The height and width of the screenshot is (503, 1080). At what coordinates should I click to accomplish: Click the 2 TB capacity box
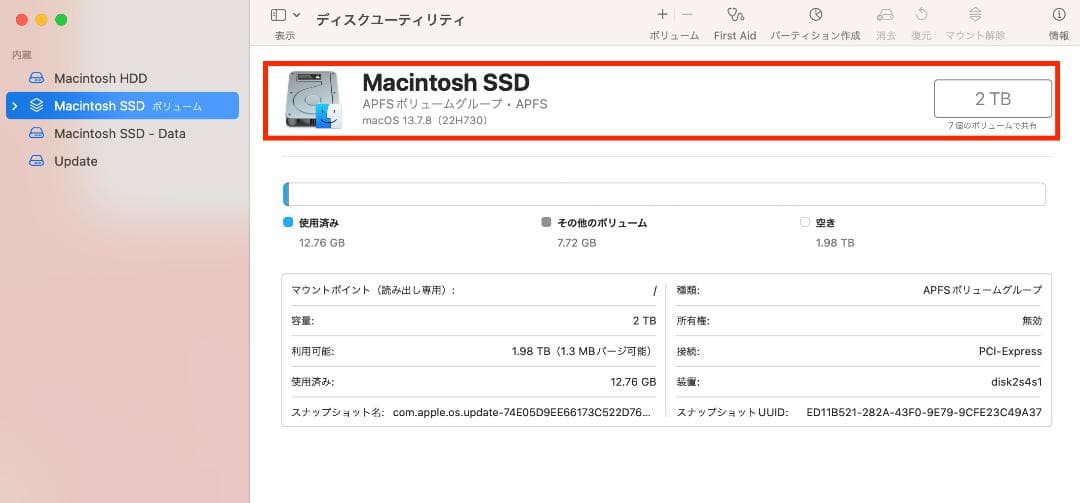pos(993,99)
